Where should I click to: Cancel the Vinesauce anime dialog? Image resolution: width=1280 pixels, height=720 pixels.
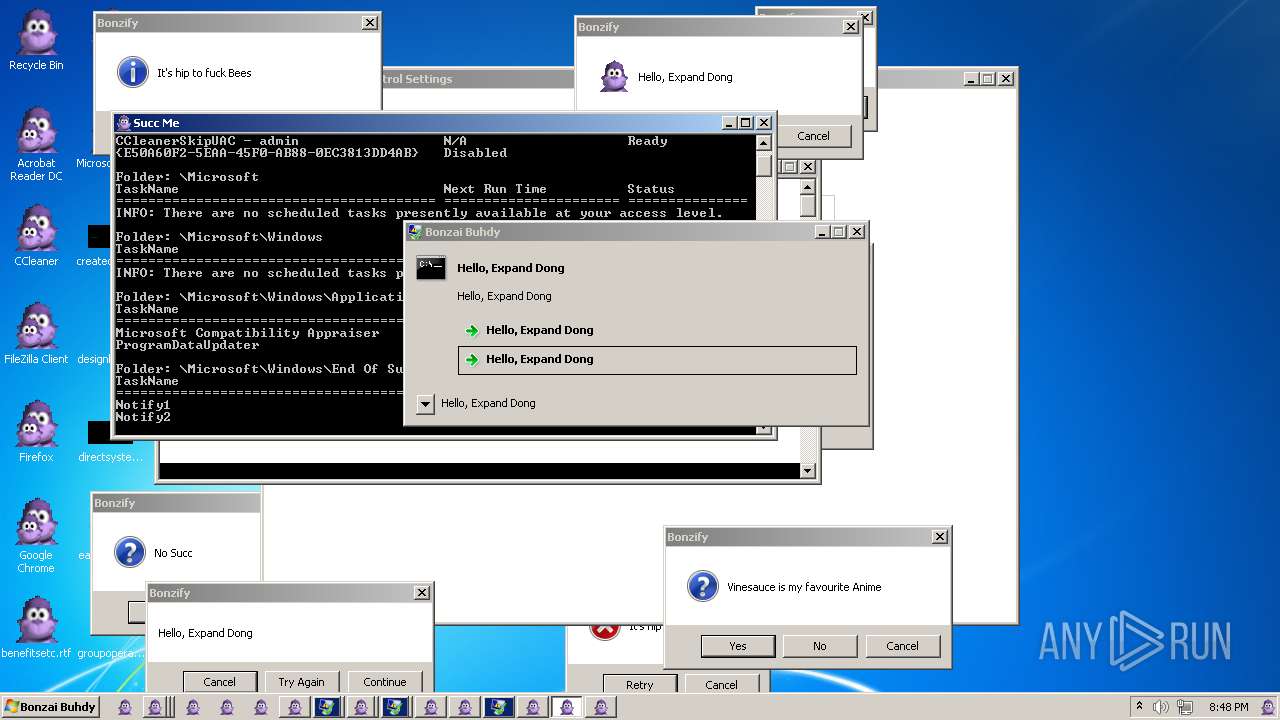click(x=902, y=646)
